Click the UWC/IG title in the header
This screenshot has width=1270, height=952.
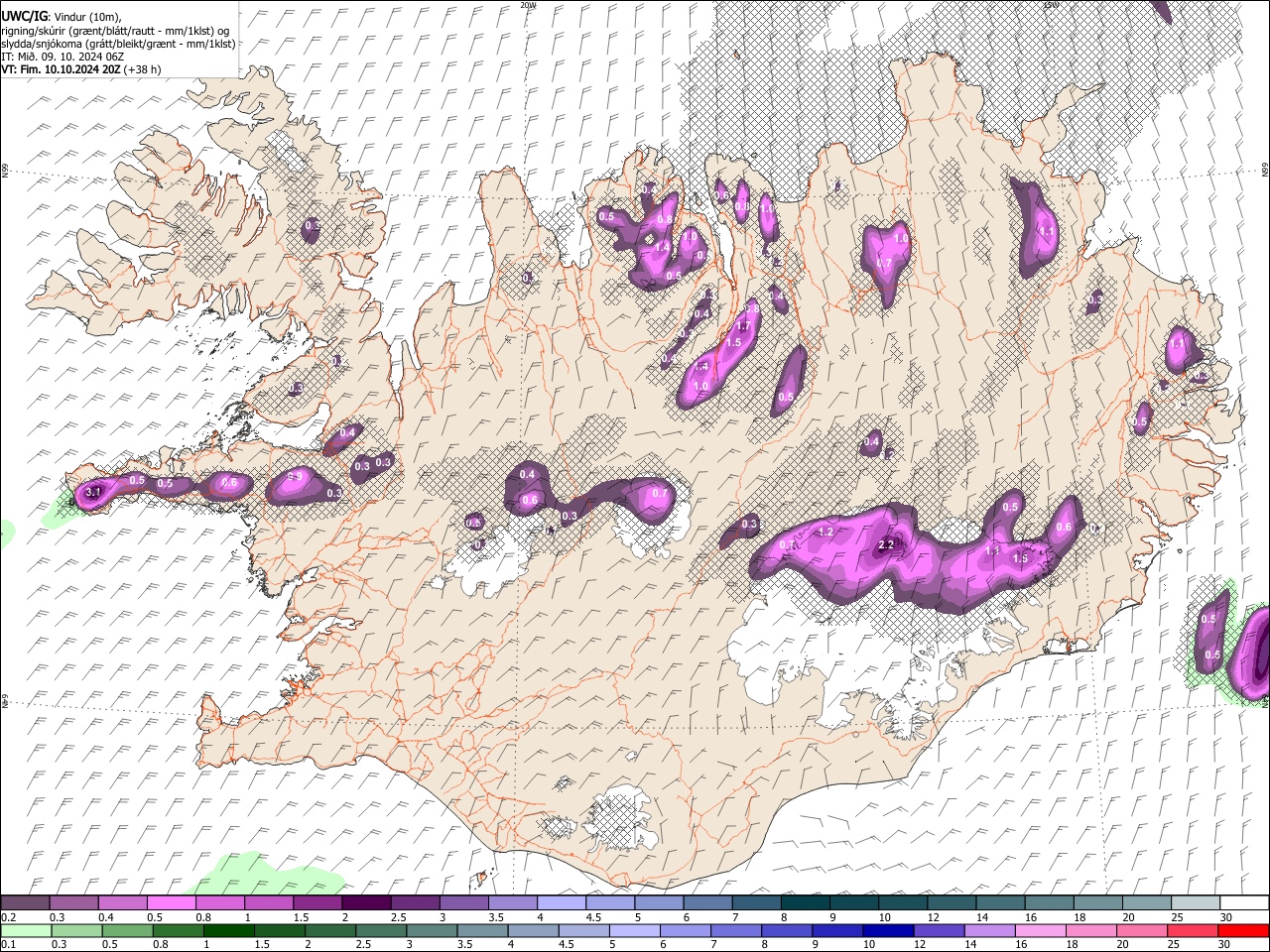[x=24, y=17]
